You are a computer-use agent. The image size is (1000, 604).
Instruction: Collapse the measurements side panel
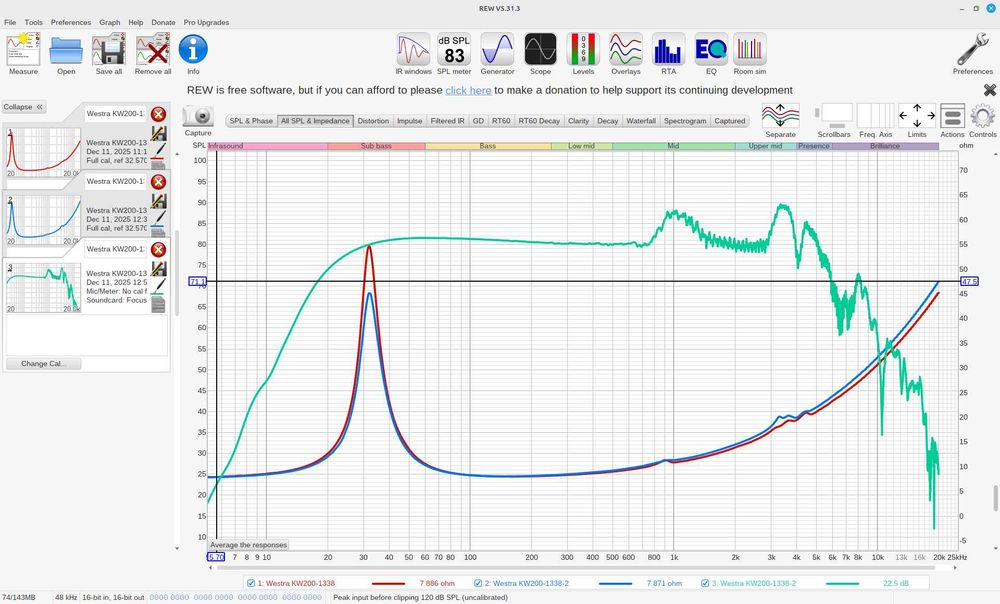(24, 107)
